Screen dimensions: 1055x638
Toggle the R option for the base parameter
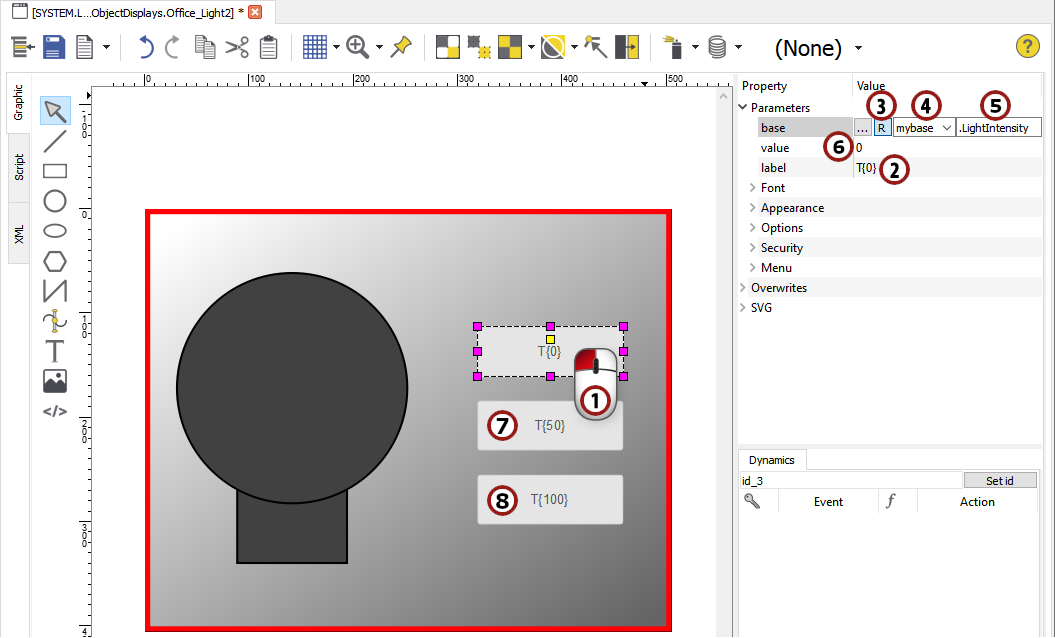click(881, 127)
